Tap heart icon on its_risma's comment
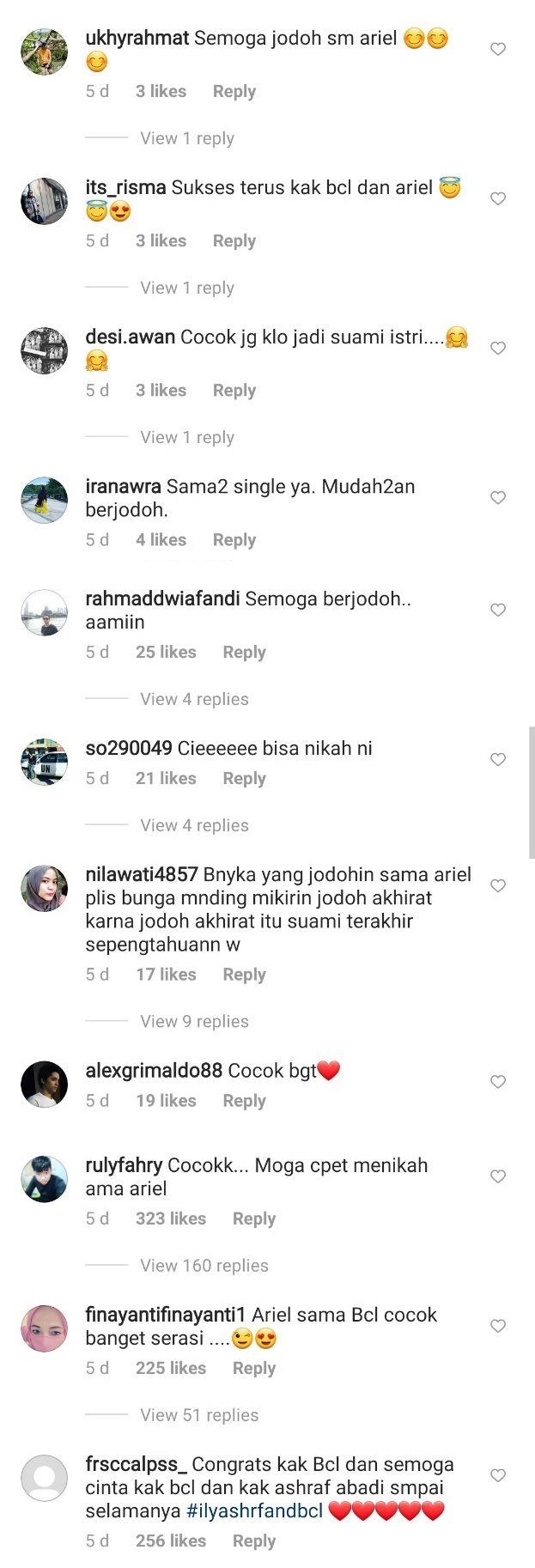 pyautogui.click(x=497, y=198)
